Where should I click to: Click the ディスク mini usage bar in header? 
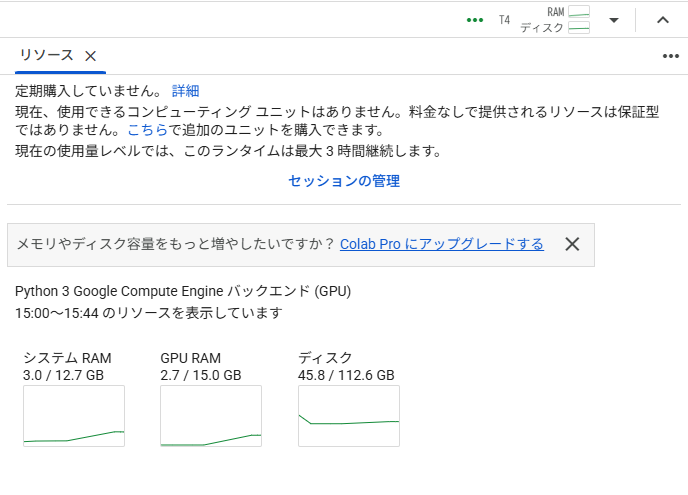[578, 28]
